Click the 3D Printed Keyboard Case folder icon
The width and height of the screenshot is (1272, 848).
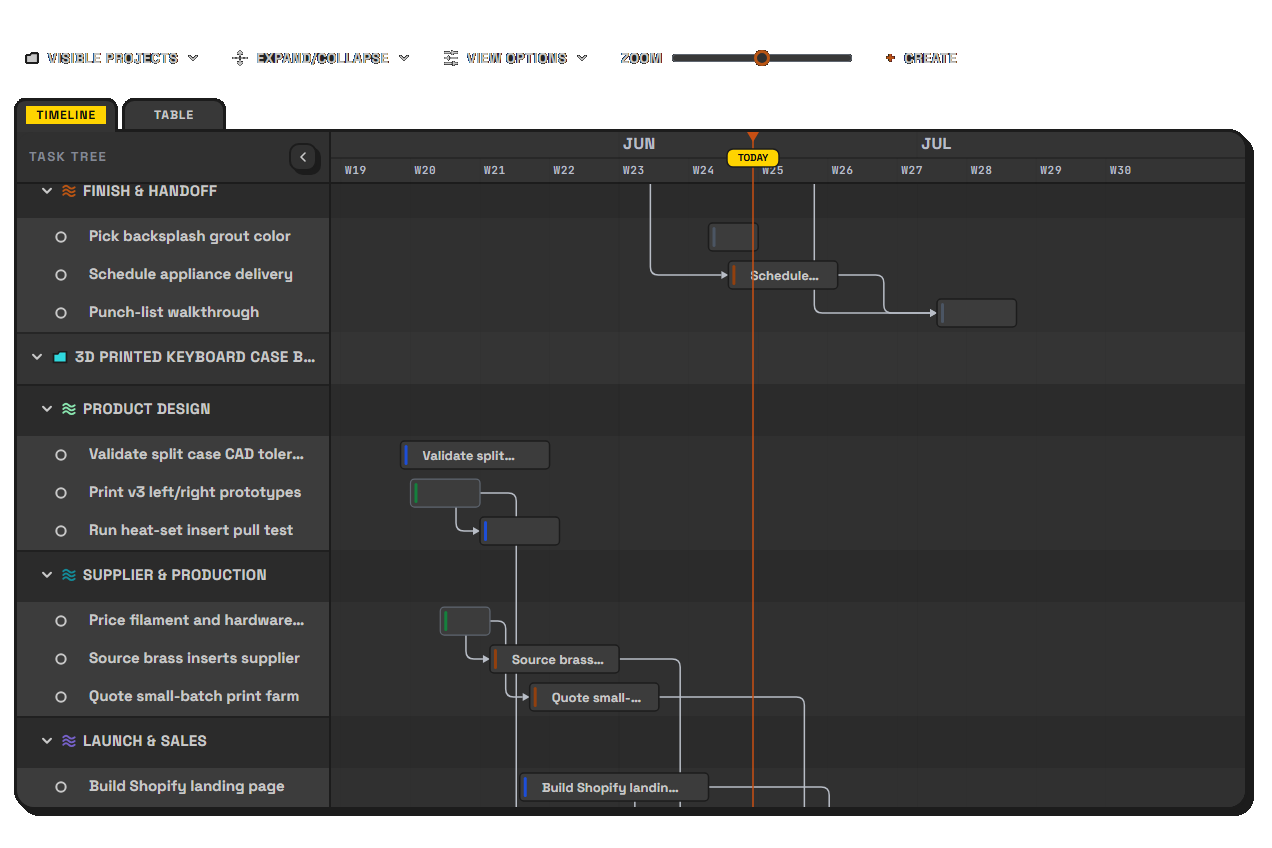pyautogui.click(x=60, y=357)
